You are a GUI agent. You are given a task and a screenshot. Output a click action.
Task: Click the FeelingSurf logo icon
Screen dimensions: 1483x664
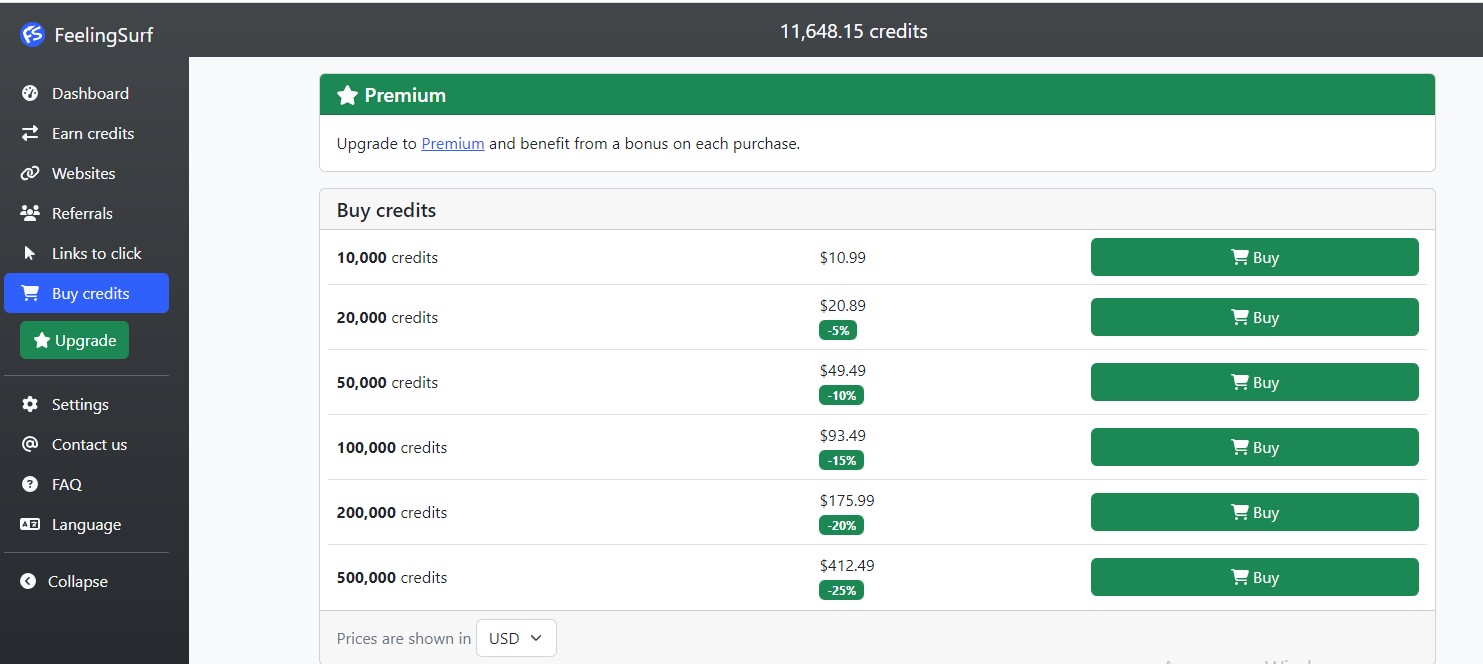33,35
